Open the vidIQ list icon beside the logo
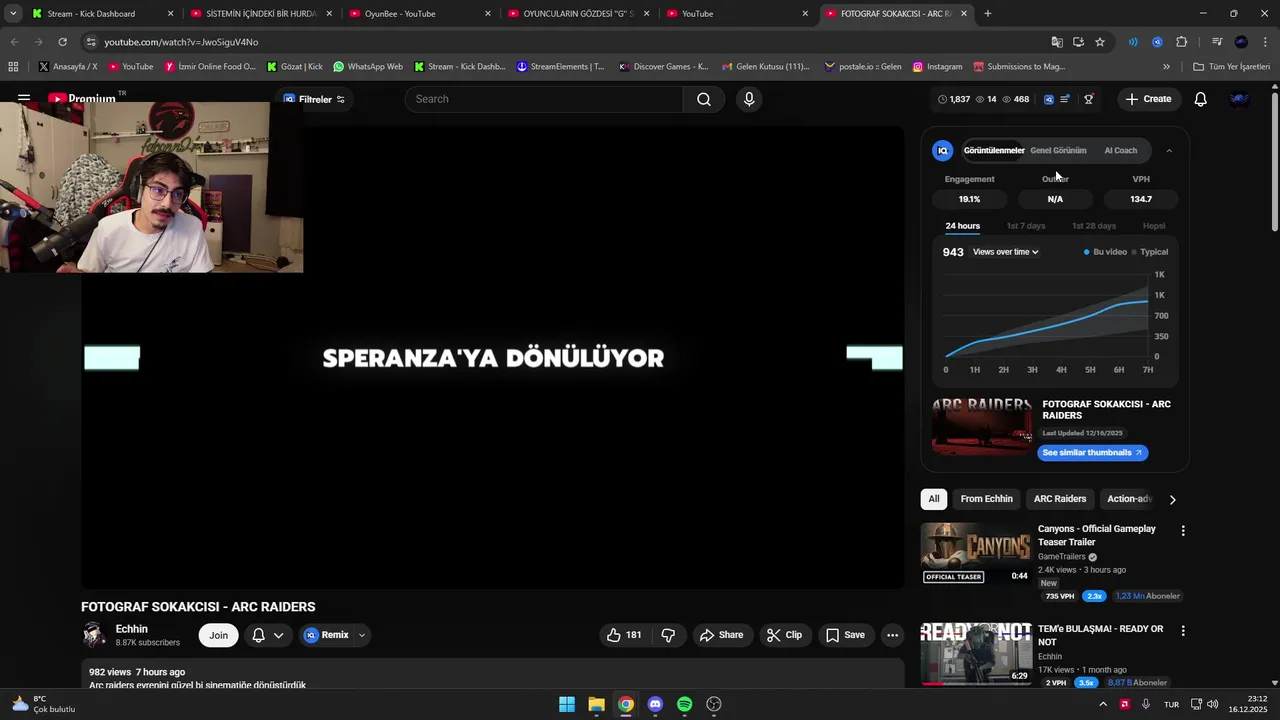Image resolution: width=1280 pixels, height=720 pixels. tap(1065, 99)
